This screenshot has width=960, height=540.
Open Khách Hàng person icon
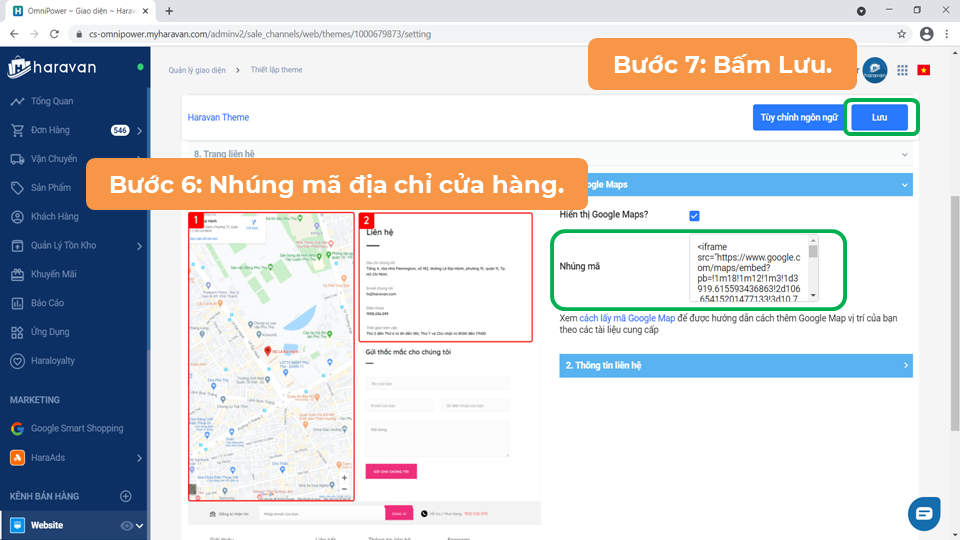point(17,217)
